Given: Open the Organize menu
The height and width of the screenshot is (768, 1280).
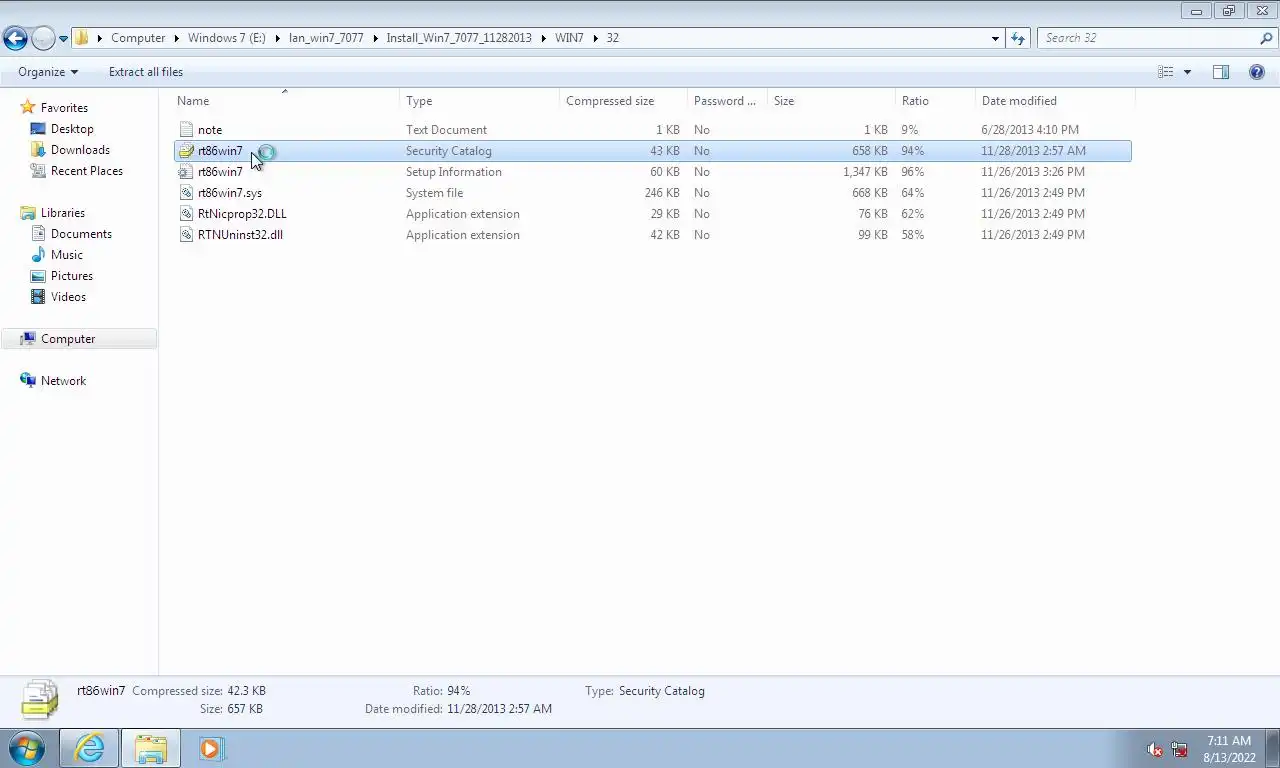Looking at the screenshot, I should pos(48,72).
